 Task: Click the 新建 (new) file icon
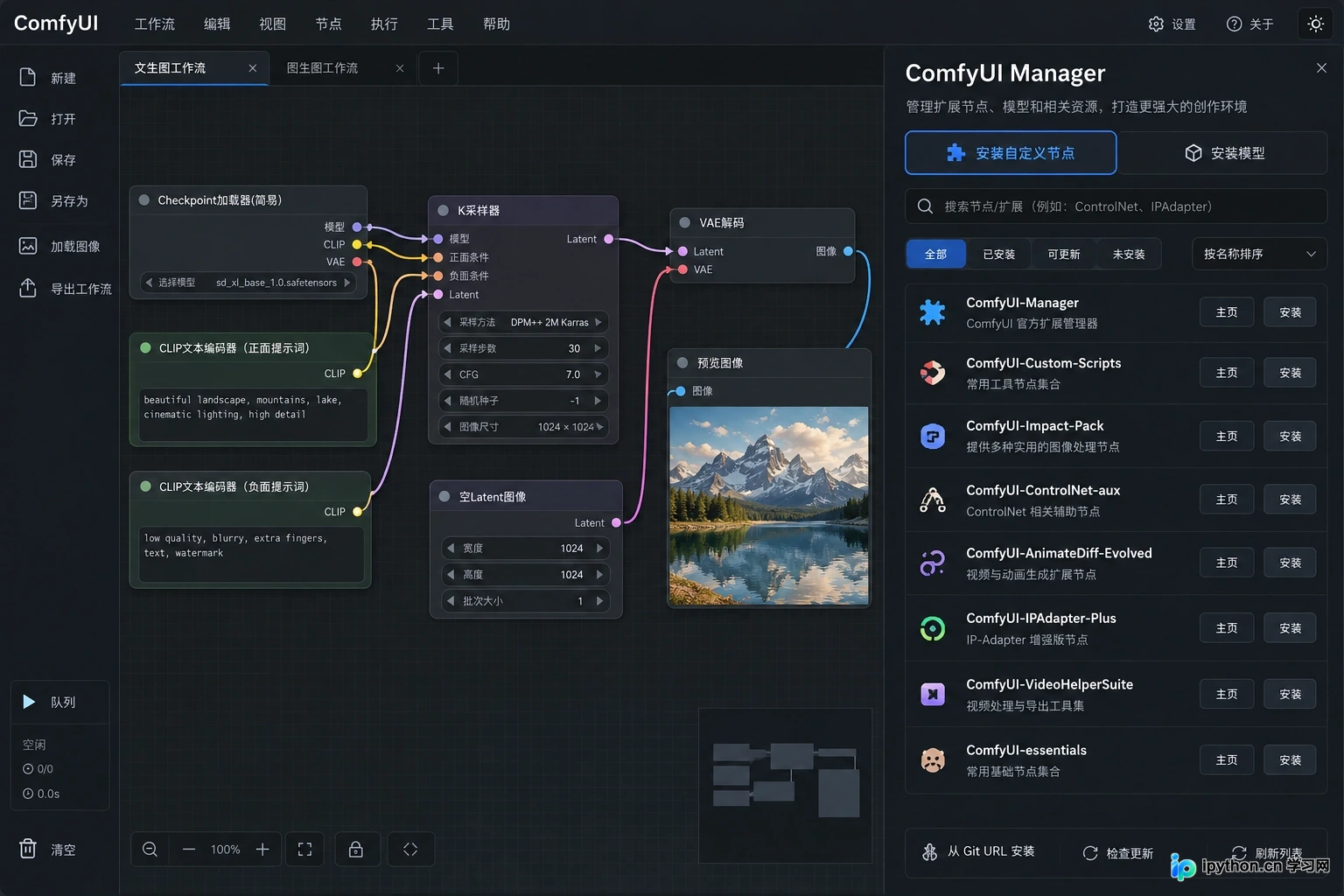tap(28, 78)
